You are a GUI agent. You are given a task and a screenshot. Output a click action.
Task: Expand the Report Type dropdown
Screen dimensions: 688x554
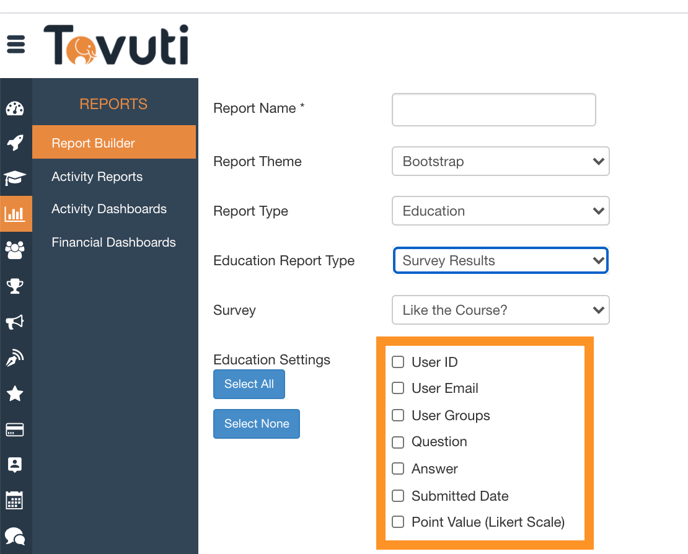(500, 211)
